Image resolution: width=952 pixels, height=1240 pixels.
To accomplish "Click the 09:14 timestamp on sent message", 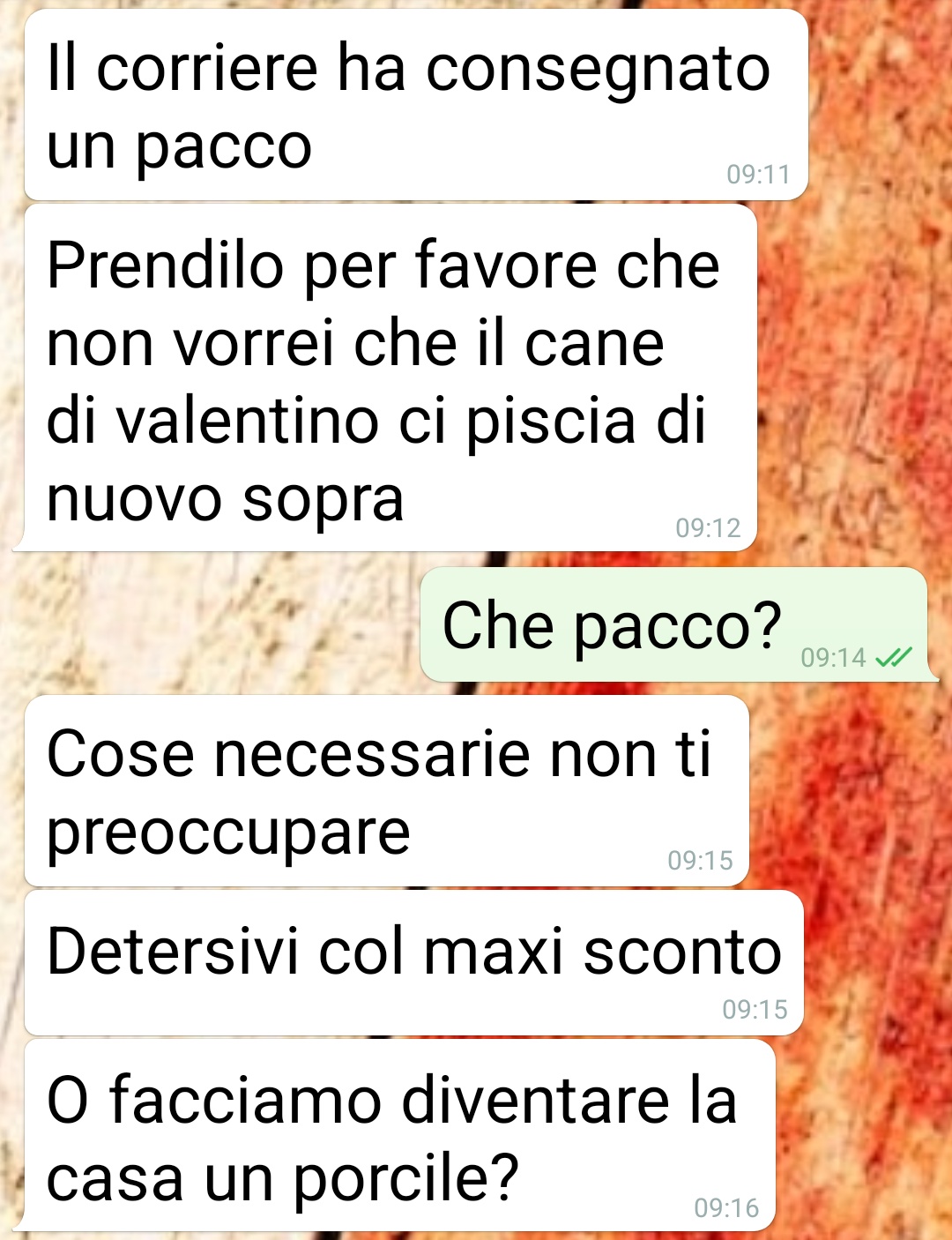I will coord(834,658).
